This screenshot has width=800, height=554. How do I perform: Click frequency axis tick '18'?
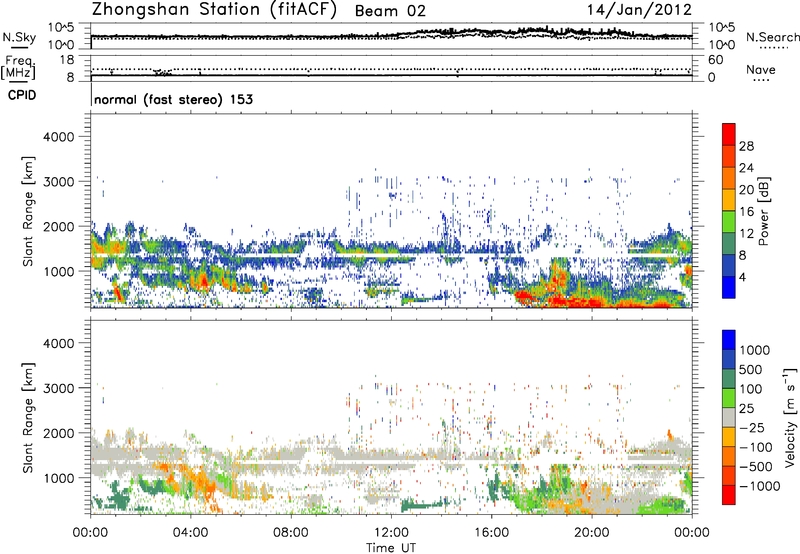pos(67,60)
